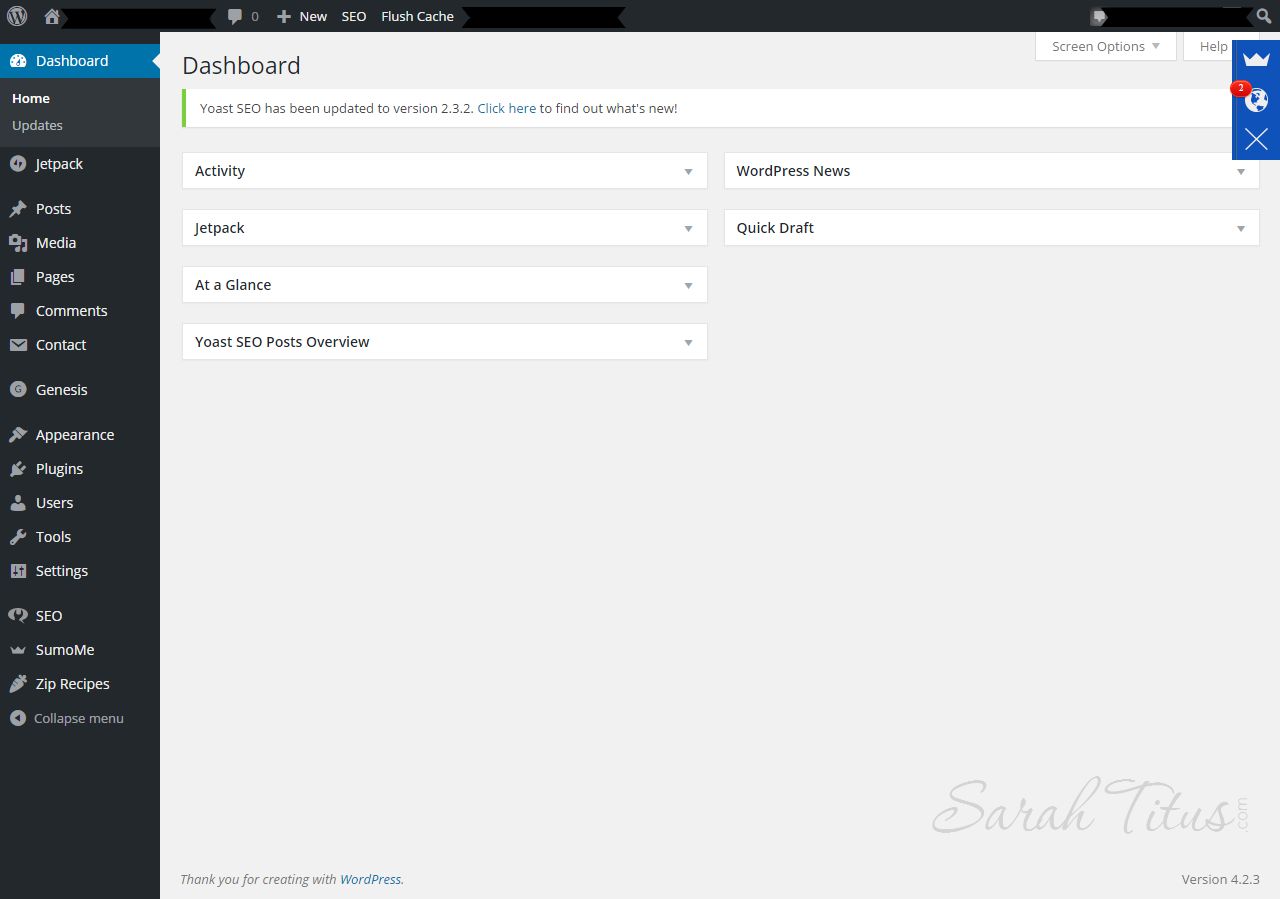Click the SumoMe sidebar label
This screenshot has width=1280, height=899.
click(65, 650)
